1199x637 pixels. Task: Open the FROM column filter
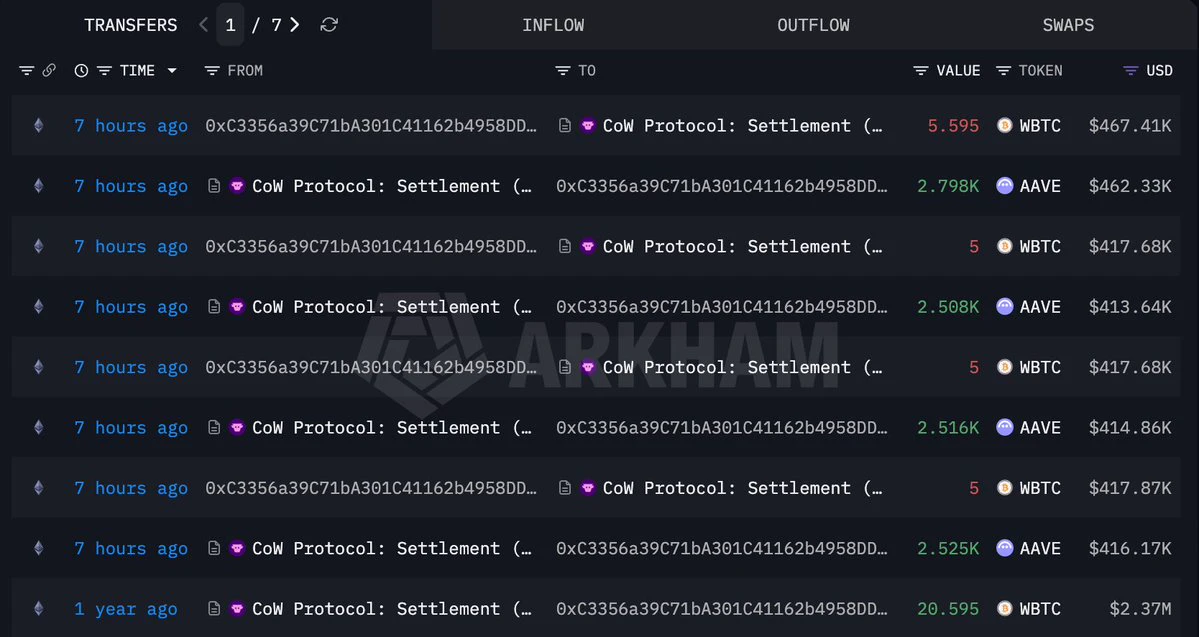(212, 70)
